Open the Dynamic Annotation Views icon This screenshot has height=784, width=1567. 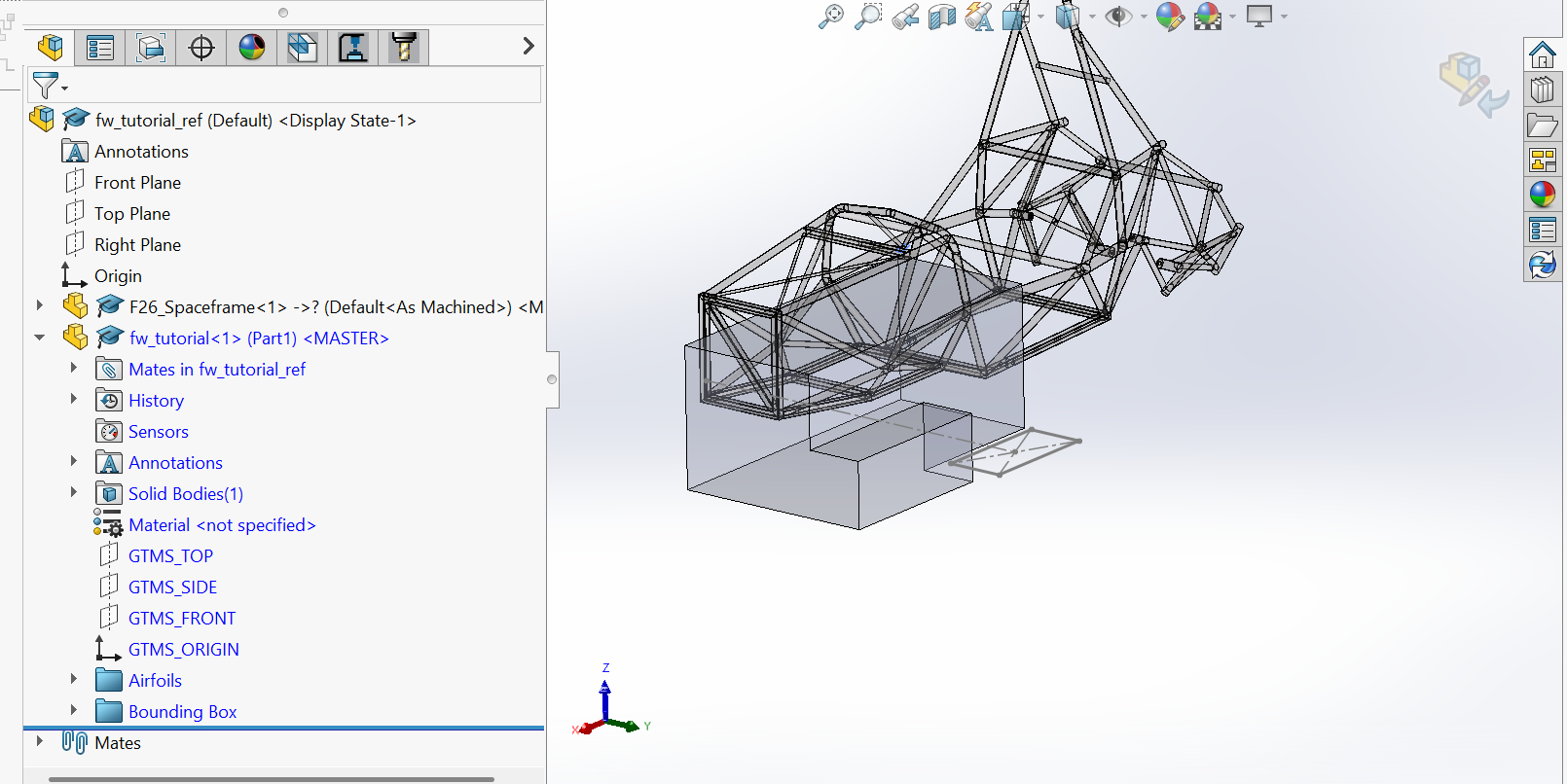point(979,17)
